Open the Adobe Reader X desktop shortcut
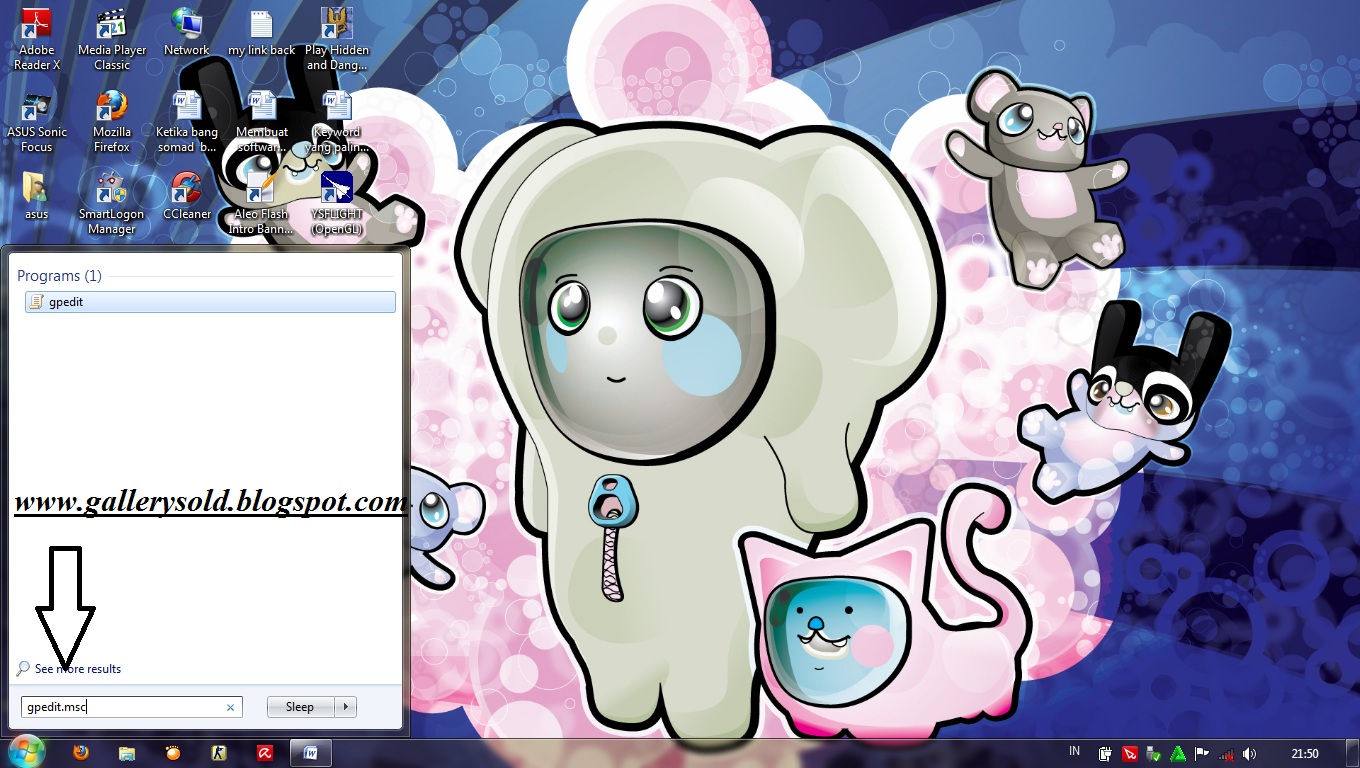 click(37, 40)
